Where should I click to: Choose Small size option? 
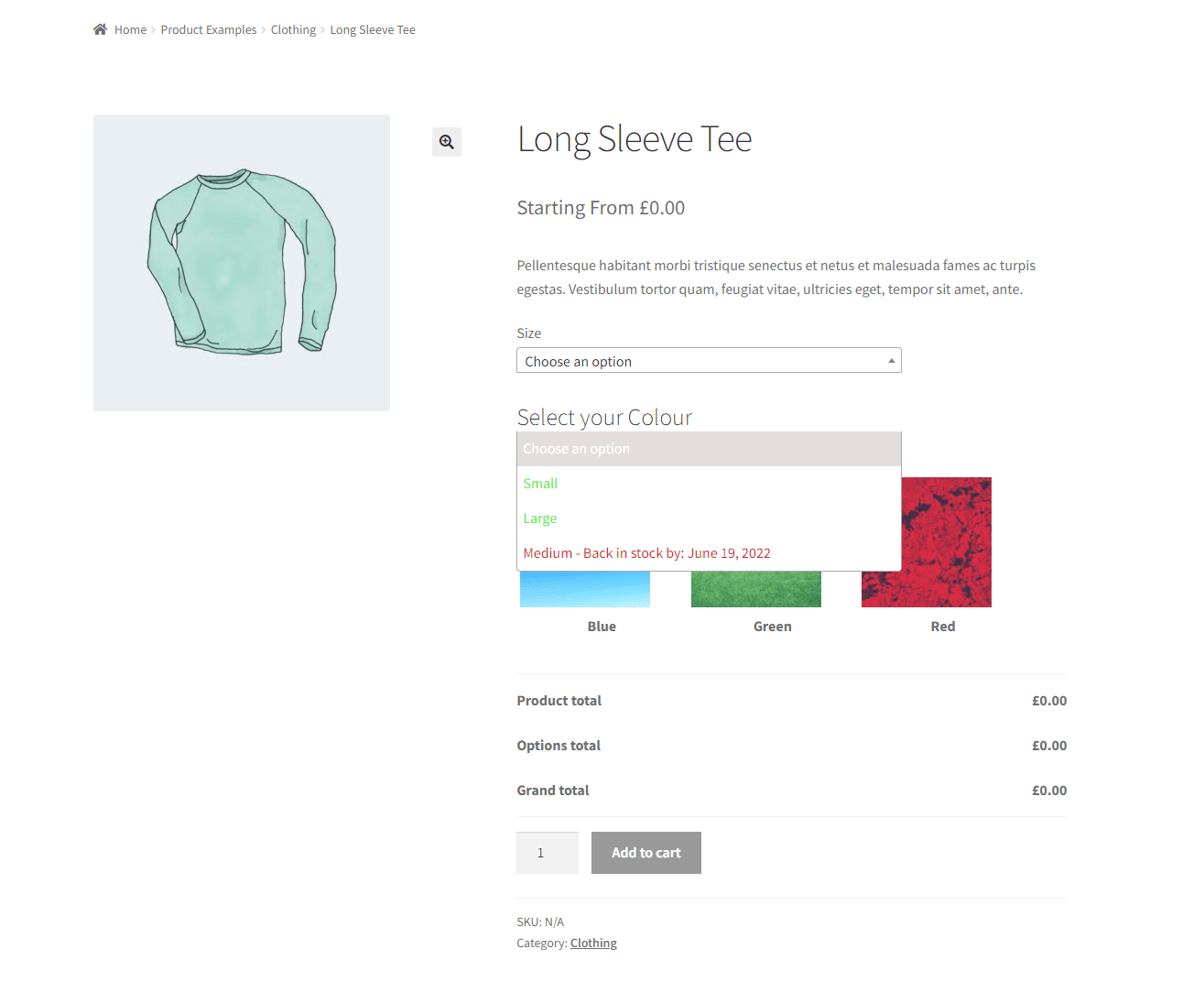[709, 484]
